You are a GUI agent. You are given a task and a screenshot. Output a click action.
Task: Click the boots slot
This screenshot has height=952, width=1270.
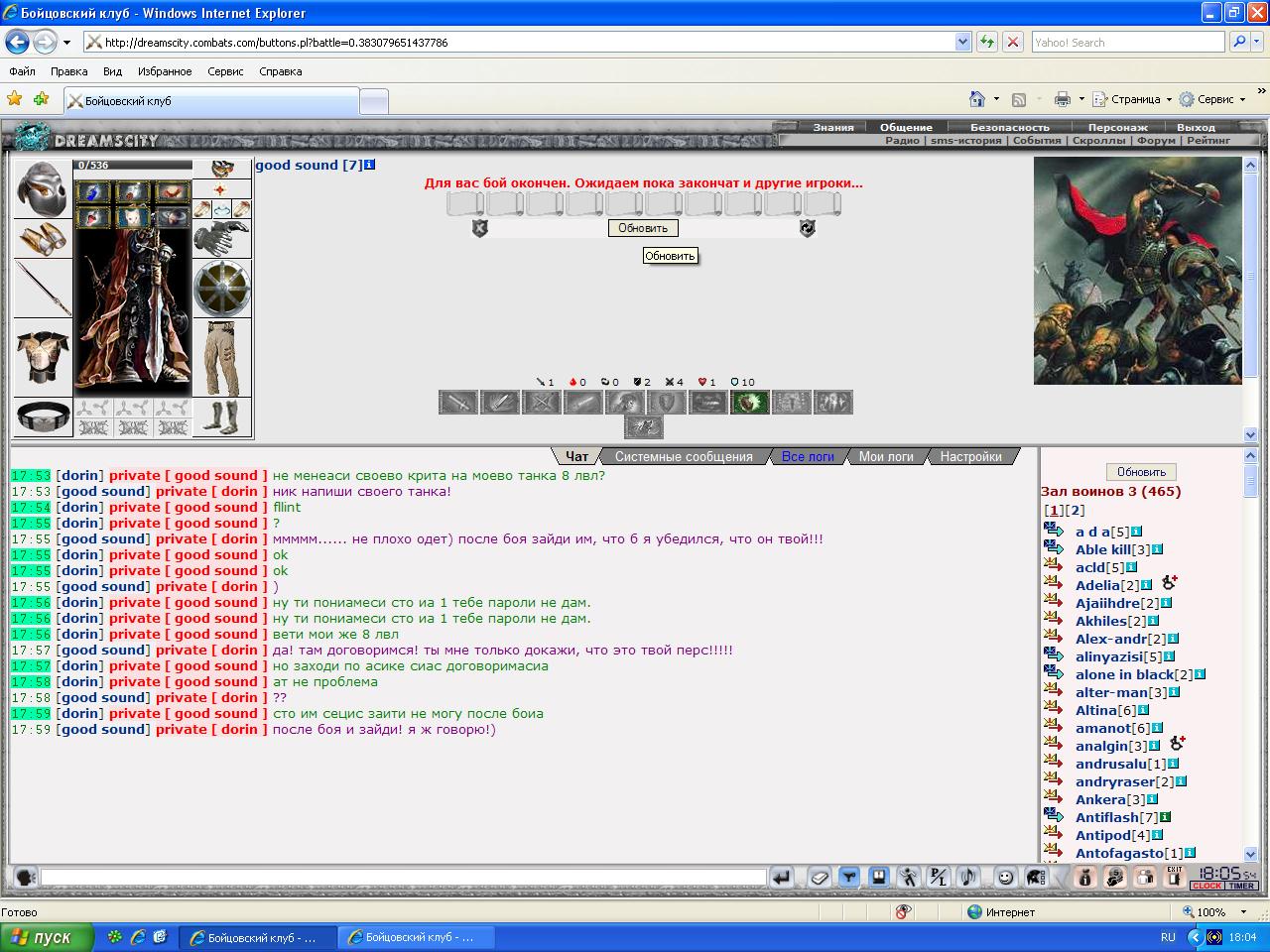[x=221, y=417]
